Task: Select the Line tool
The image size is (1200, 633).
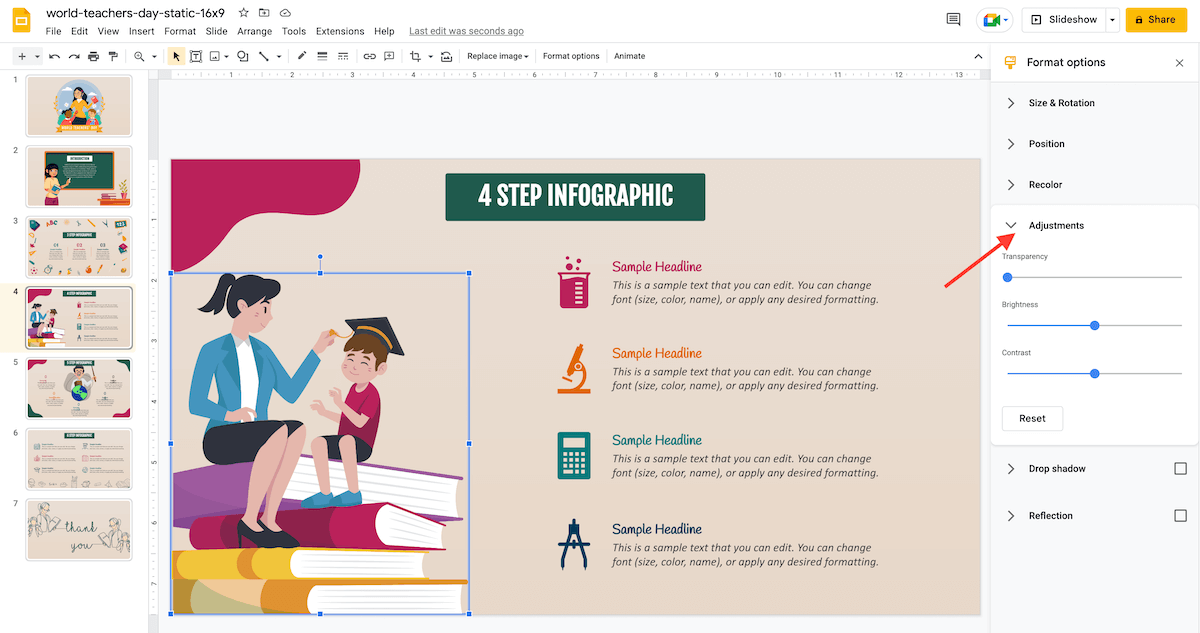Action: (263, 56)
